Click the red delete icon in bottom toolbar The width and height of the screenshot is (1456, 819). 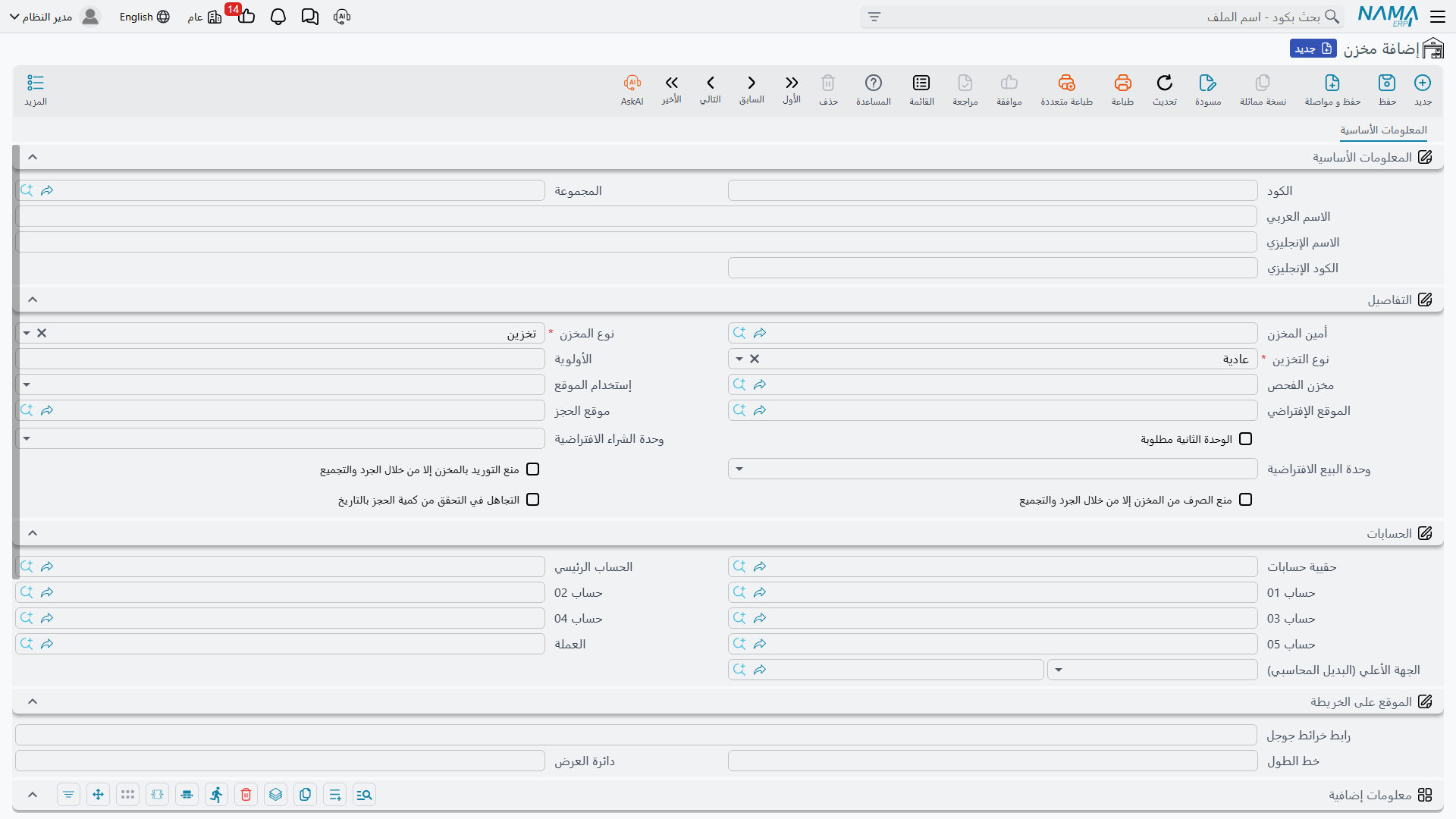(x=246, y=795)
